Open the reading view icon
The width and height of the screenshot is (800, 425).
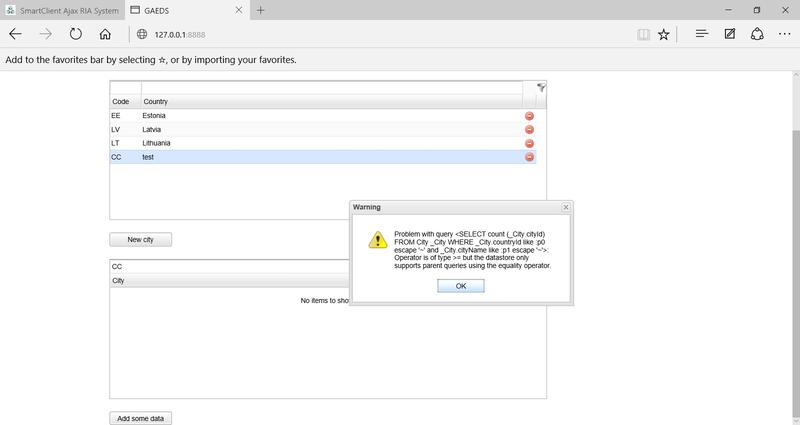[x=643, y=34]
